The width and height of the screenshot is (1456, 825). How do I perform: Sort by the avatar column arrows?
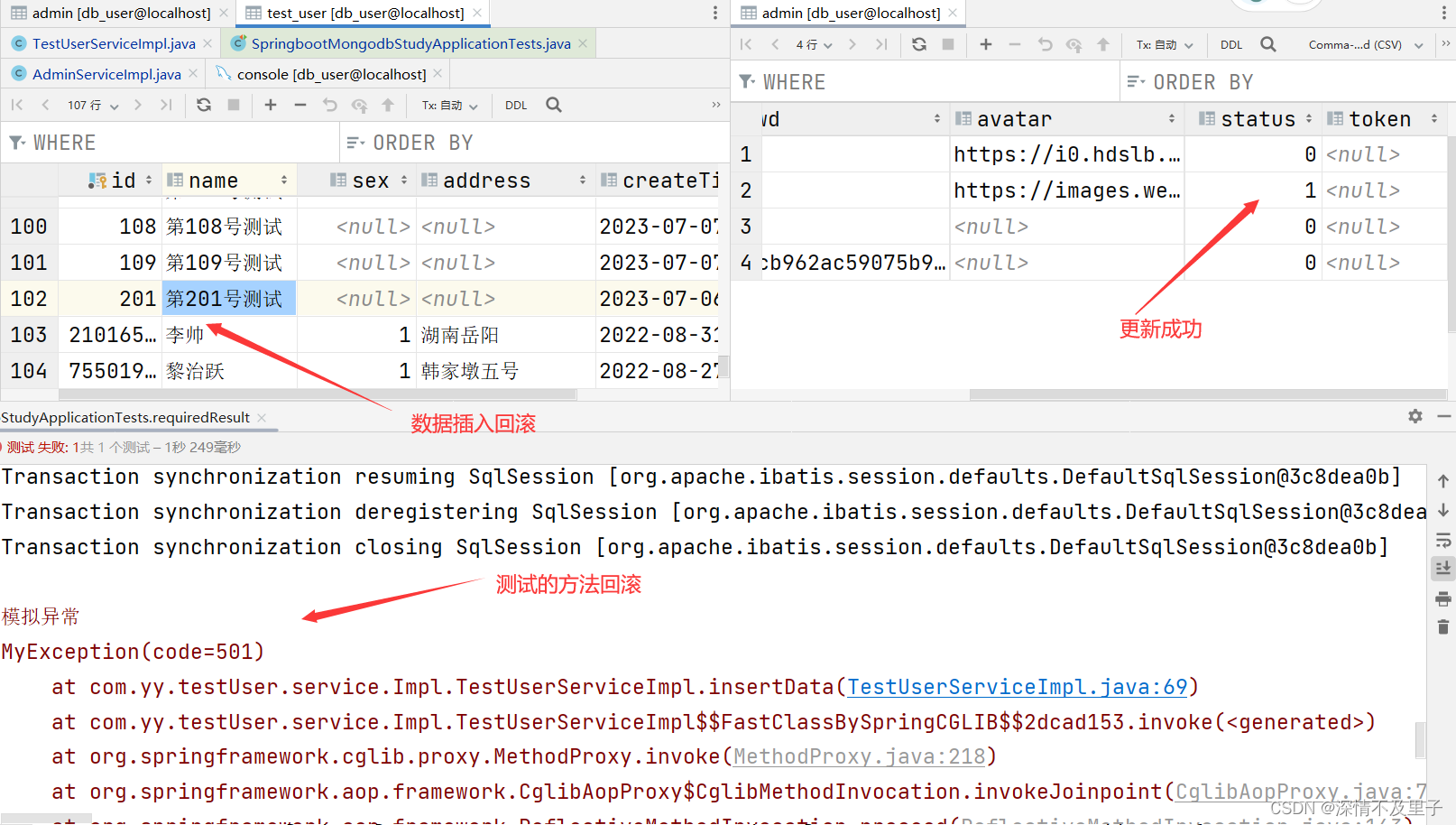coord(1171,118)
